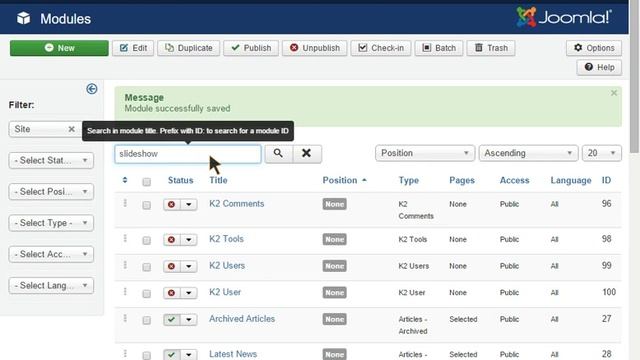Open the K2 User module link
640x360 pixels.
click(225, 292)
